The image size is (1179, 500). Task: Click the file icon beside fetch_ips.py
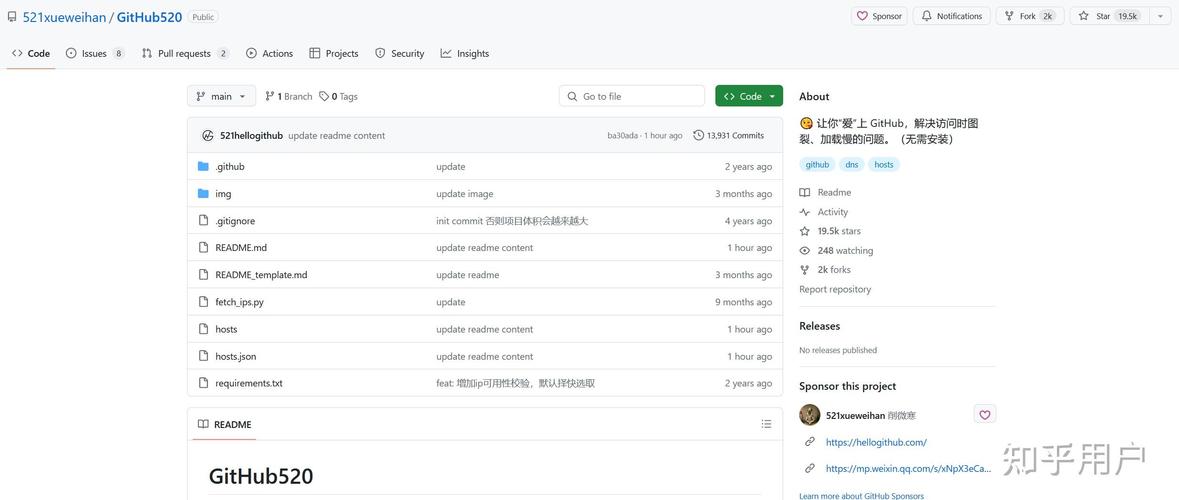(203, 302)
